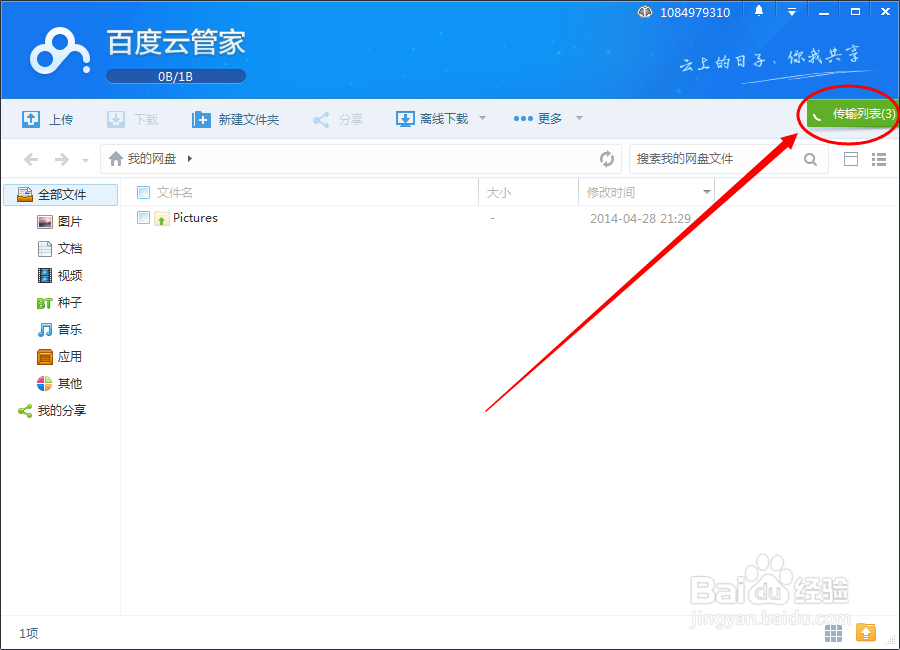Switch to 我的分享 (My Shares)
Viewport: 900px width, 650px height.
coord(60,410)
